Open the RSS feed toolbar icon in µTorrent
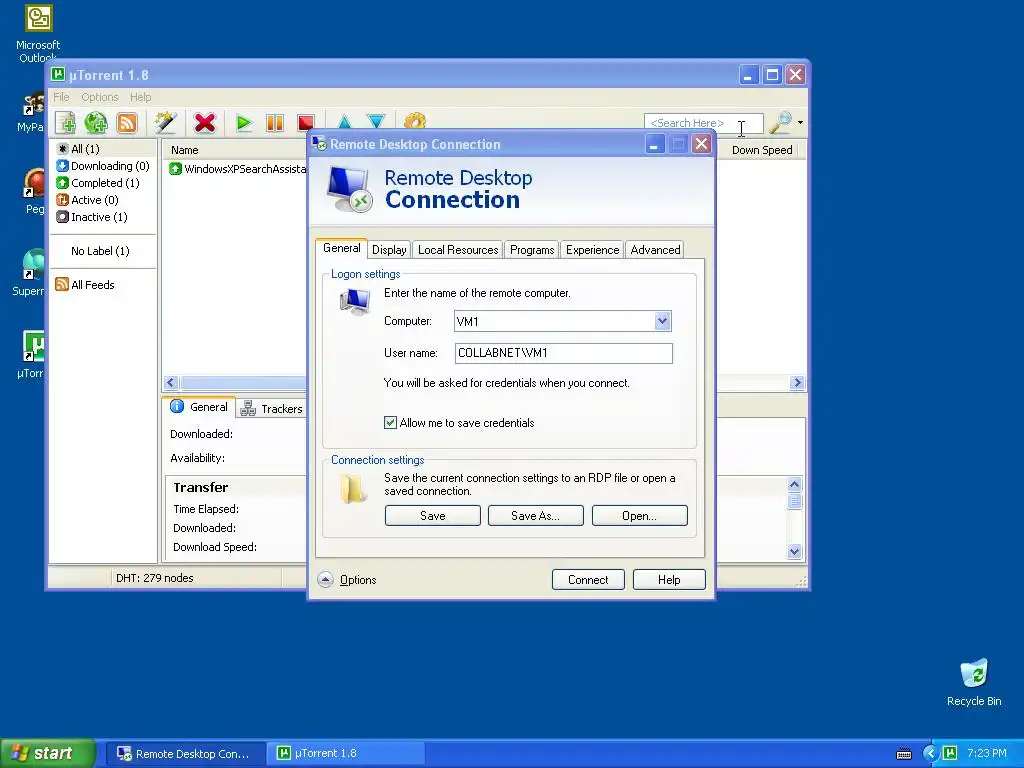The height and width of the screenshot is (768, 1024). (x=127, y=122)
